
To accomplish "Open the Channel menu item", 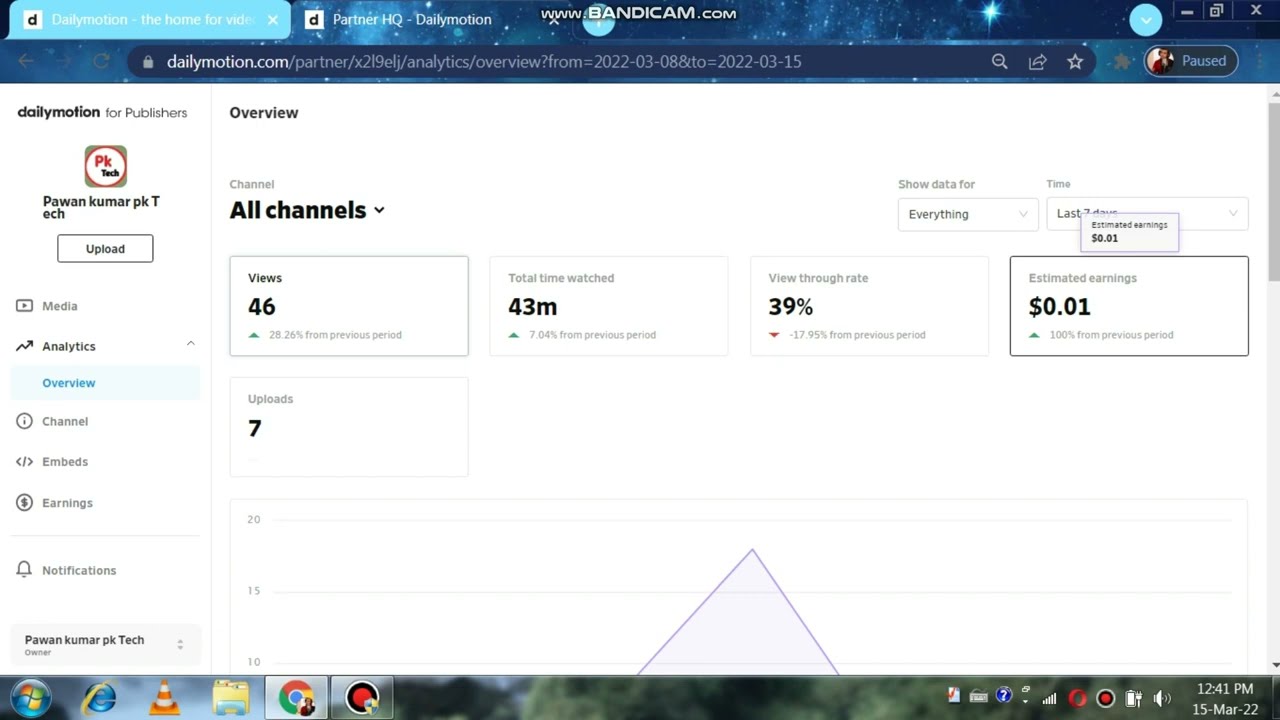I will click(x=65, y=421).
